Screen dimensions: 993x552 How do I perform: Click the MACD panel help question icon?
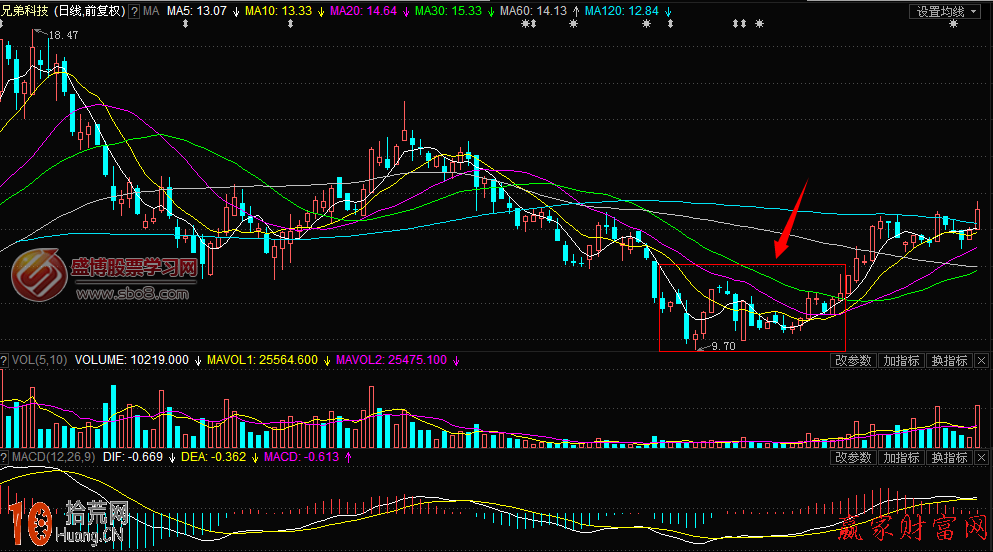click(x=4, y=457)
